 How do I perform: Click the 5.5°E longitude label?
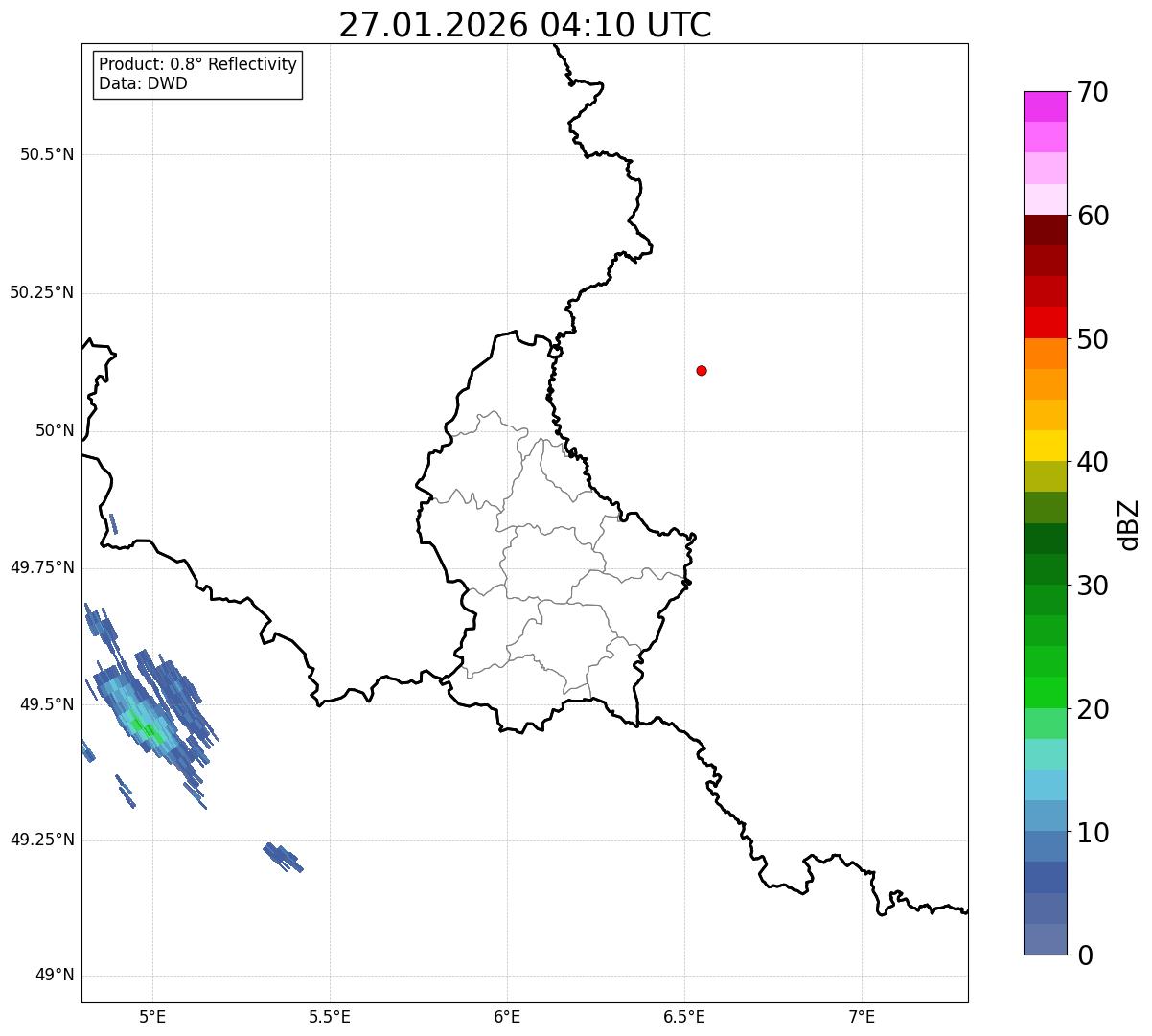pyautogui.click(x=330, y=1017)
